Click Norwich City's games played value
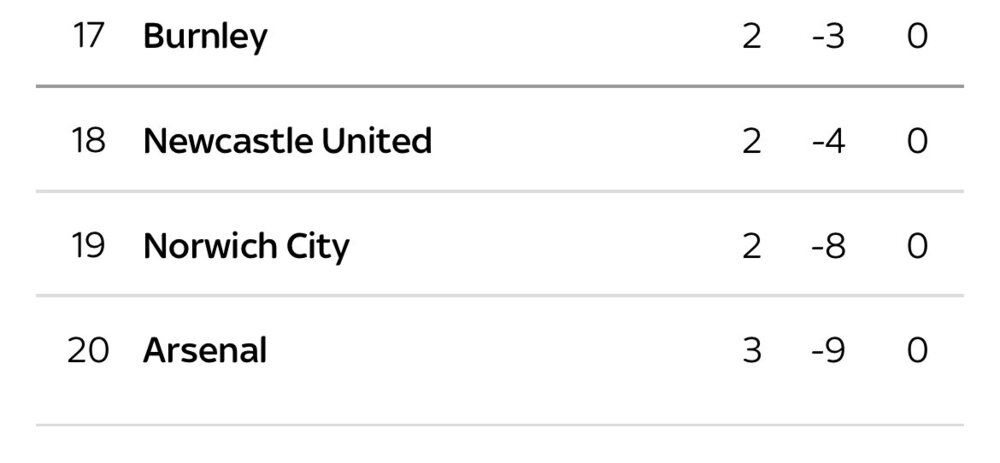1000x463 pixels. click(752, 246)
